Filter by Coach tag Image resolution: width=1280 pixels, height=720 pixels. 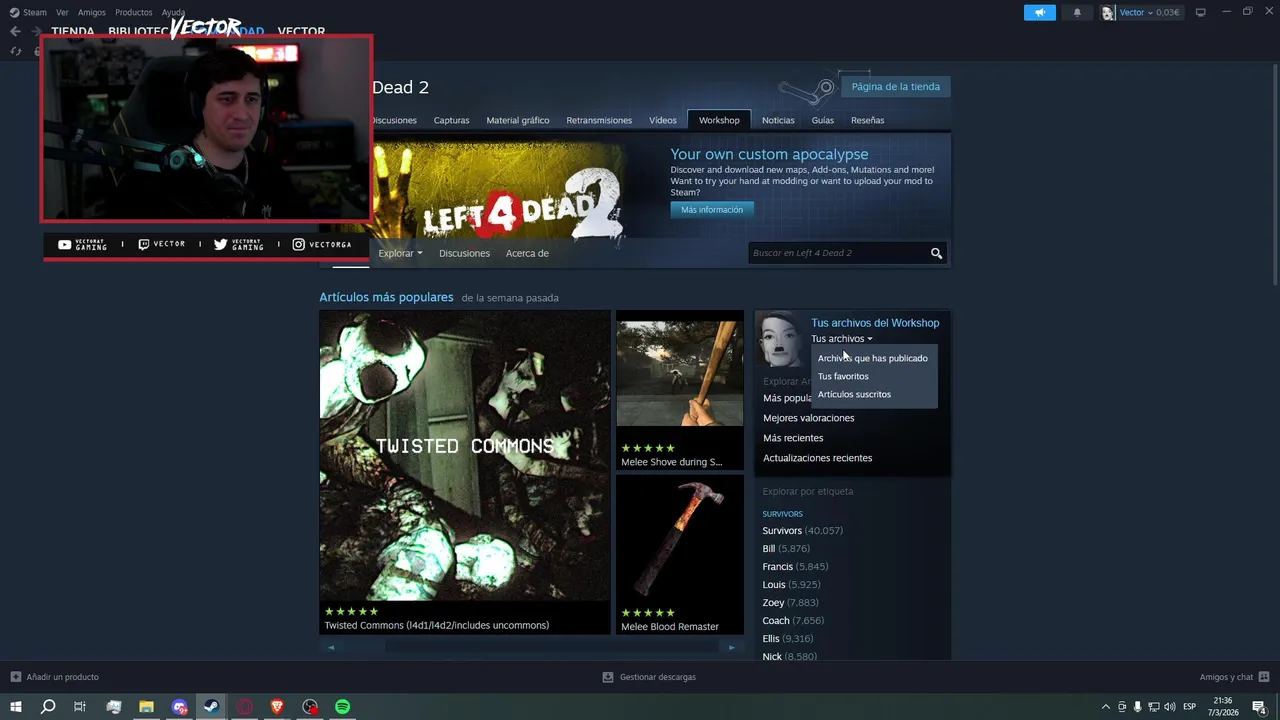click(793, 621)
